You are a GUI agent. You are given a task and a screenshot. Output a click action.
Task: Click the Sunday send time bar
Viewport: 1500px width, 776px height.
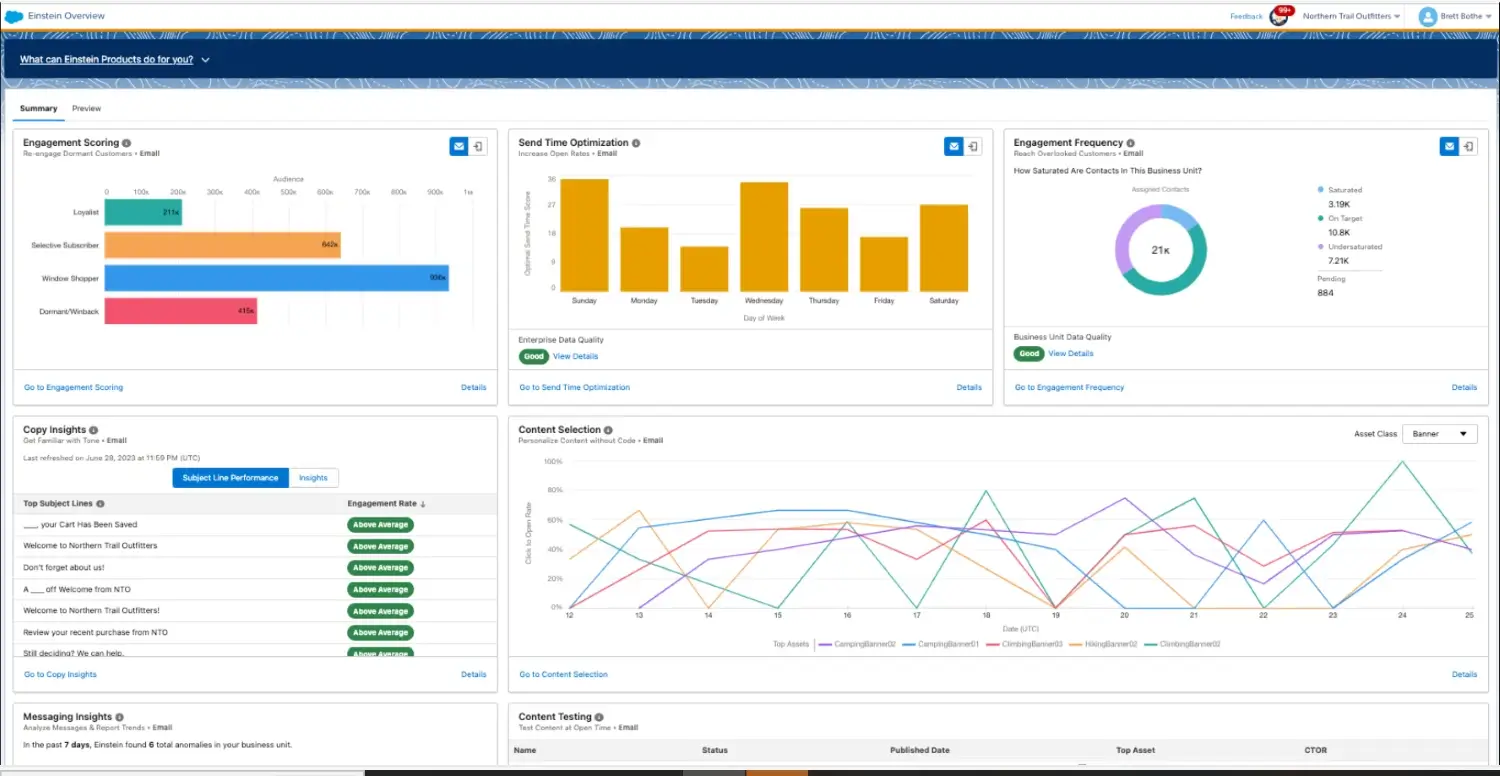(x=584, y=235)
